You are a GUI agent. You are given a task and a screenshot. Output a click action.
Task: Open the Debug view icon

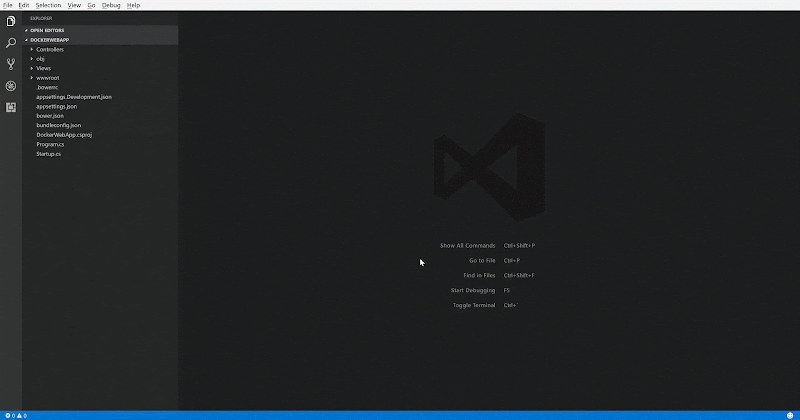(x=11, y=86)
